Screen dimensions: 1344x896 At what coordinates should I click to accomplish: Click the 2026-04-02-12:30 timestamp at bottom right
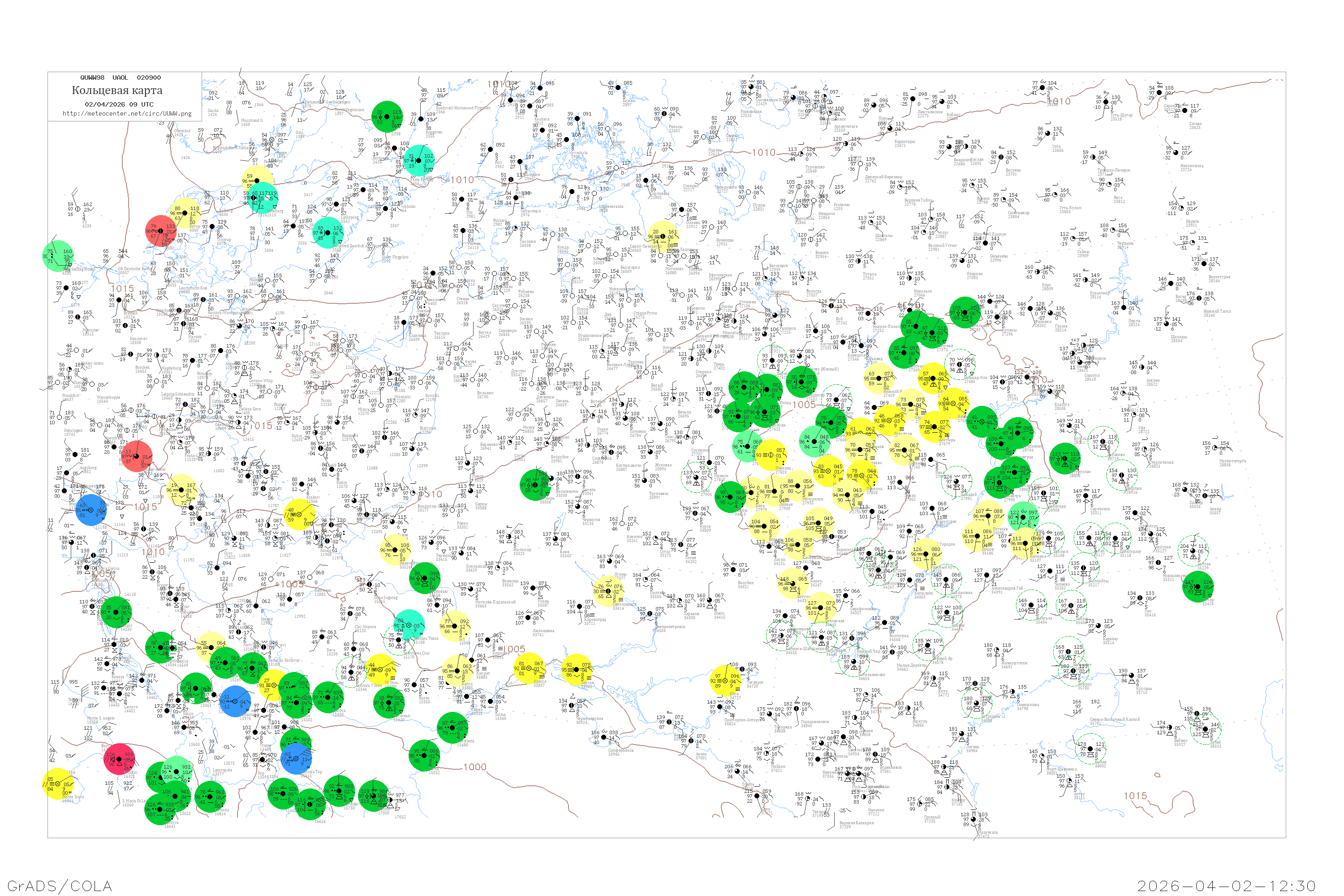tap(1226, 886)
